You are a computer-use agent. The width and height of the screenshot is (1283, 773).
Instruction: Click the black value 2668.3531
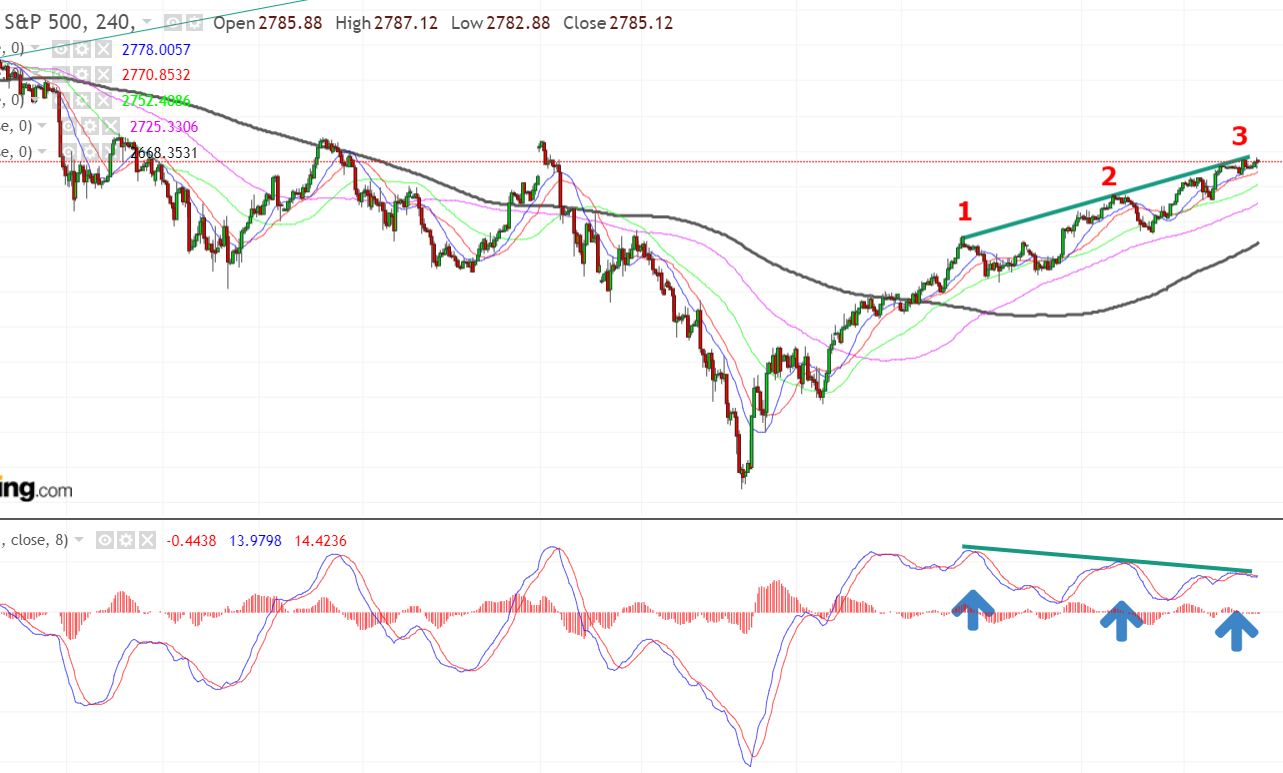pyautogui.click(x=164, y=152)
